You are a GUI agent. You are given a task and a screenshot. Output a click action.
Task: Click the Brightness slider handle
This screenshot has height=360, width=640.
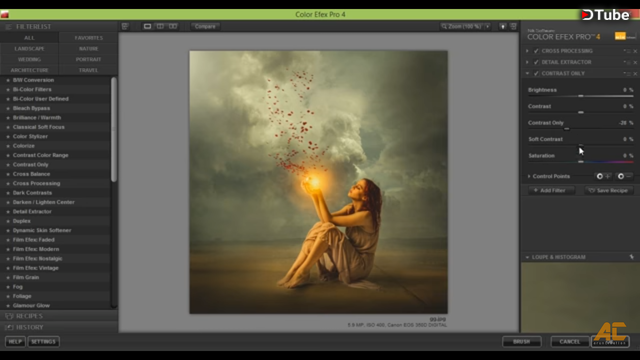point(581,96)
